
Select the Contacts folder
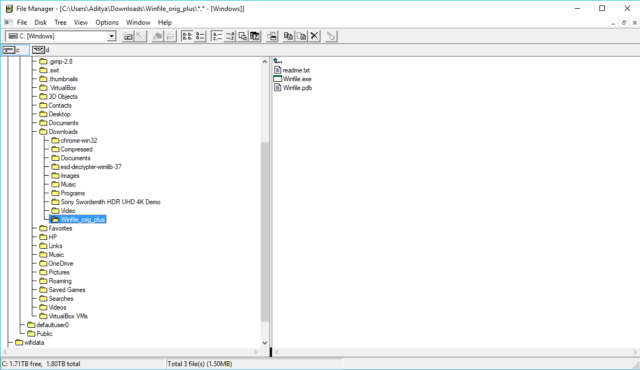point(55,105)
